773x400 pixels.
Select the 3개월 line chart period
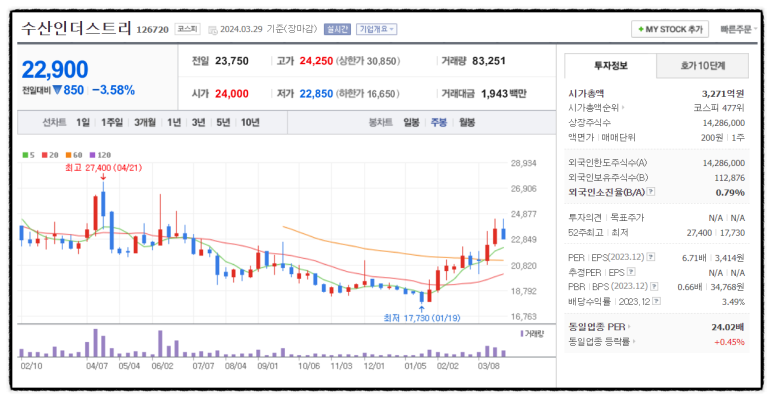145,123
